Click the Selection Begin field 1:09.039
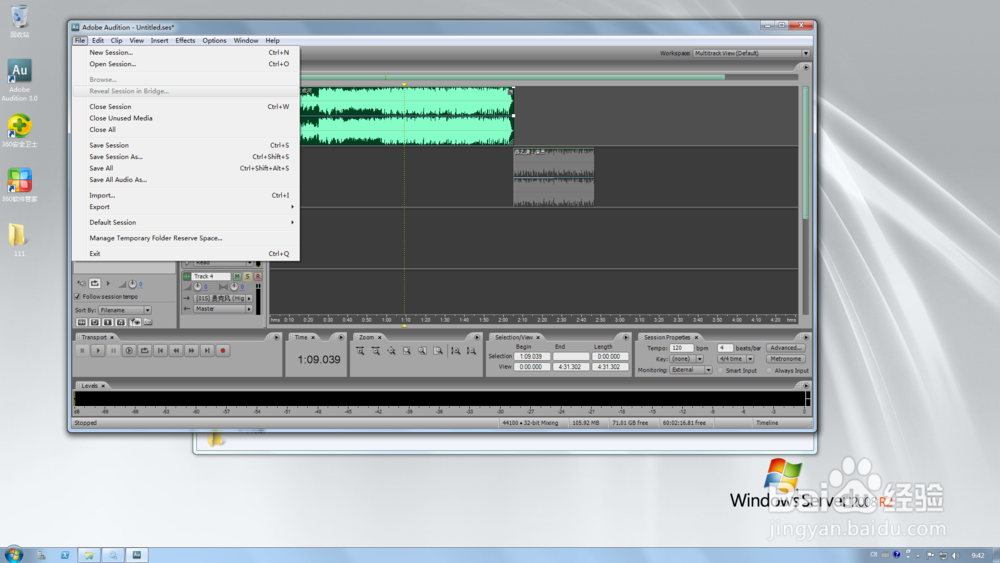1000x563 pixels. 531,356
